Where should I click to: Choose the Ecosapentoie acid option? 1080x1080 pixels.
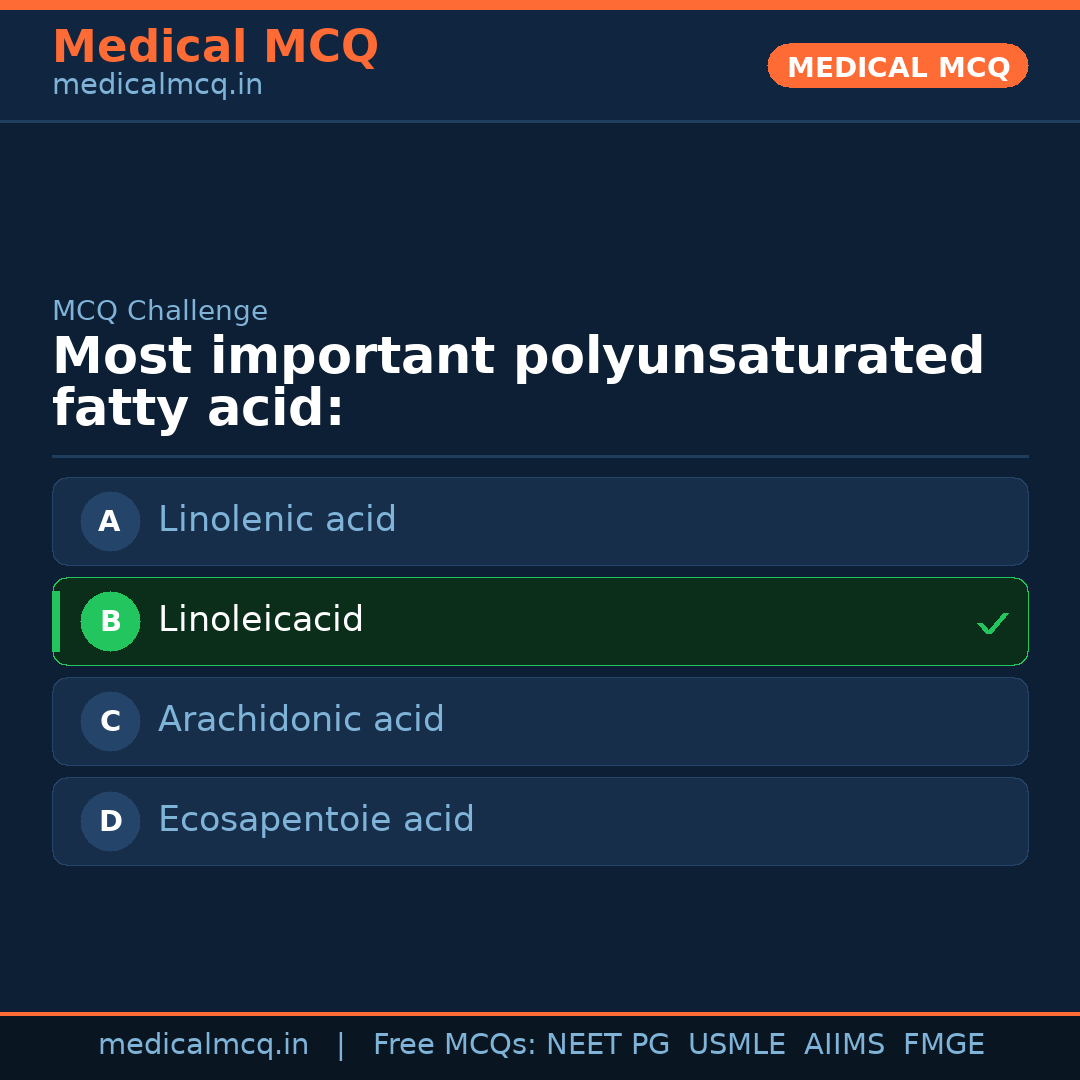(316, 820)
